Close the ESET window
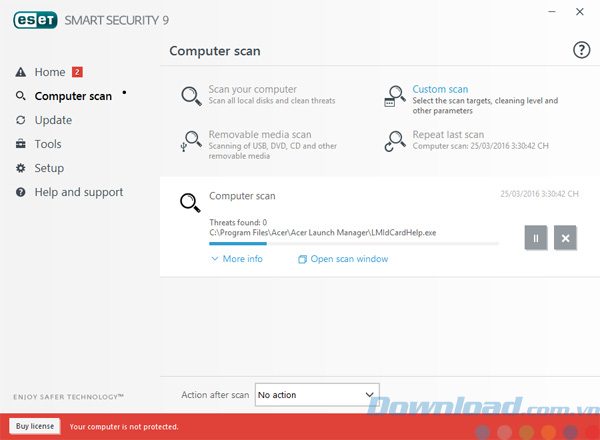600x440 pixels. (580, 12)
